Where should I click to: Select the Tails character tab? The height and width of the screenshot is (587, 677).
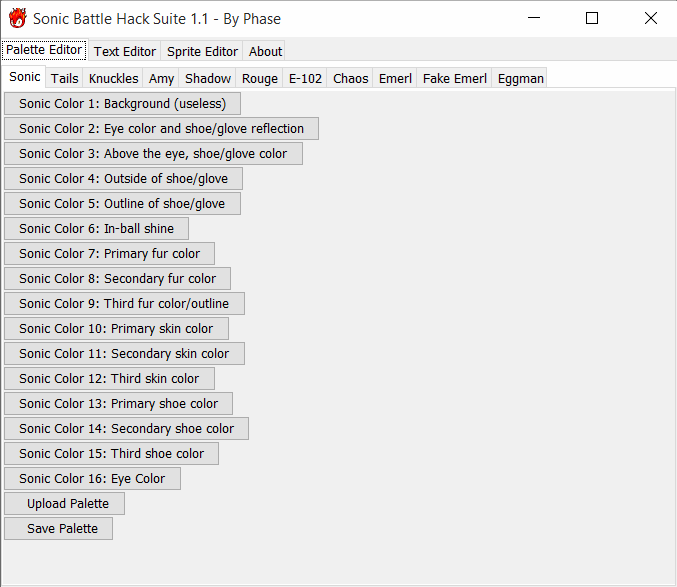[65, 78]
